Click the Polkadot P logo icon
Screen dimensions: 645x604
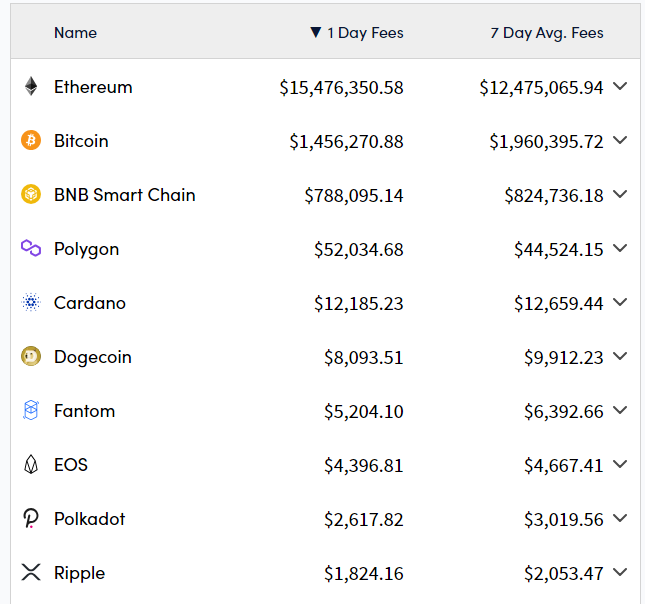coord(31,518)
